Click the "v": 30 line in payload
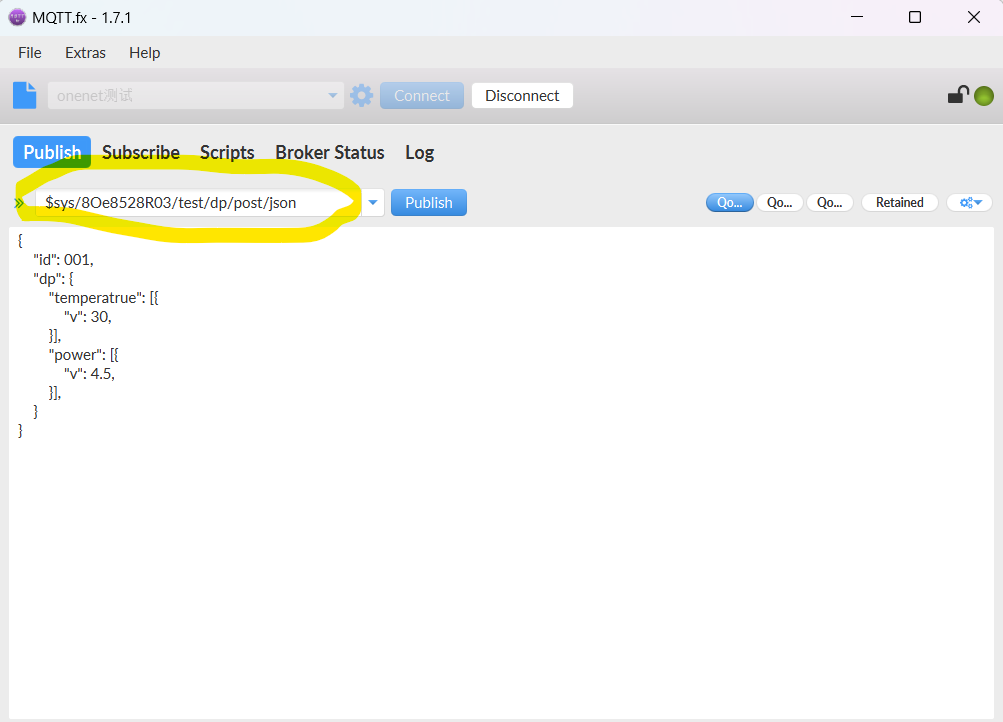This screenshot has height=722, width=1003. coord(88,317)
